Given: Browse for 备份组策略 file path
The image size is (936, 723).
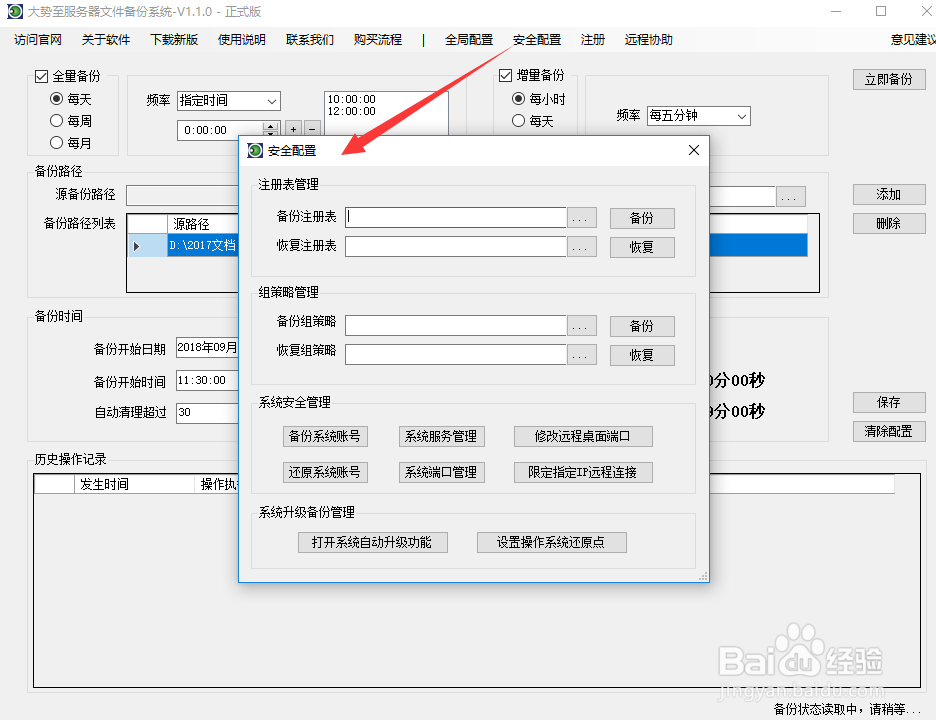Looking at the screenshot, I should [x=581, y=326].
